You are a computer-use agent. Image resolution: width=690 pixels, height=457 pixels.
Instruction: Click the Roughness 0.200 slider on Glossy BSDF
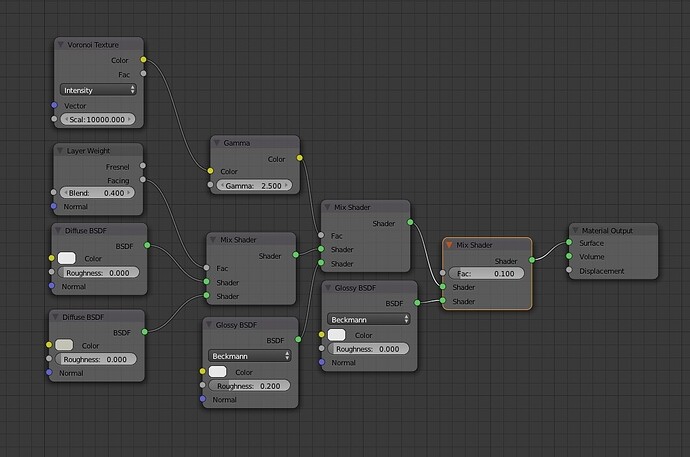tap(250, 386)
